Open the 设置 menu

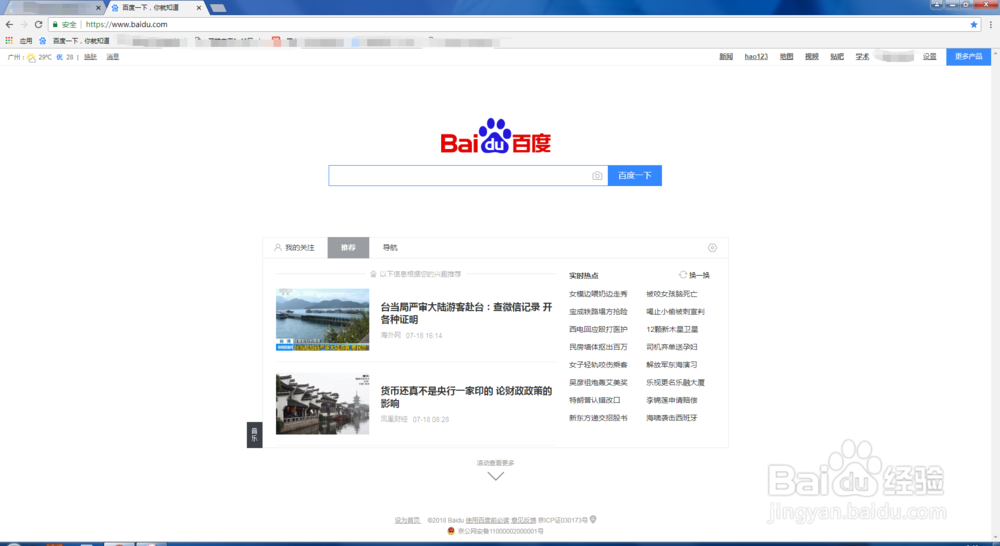click(x=930, y=57)
